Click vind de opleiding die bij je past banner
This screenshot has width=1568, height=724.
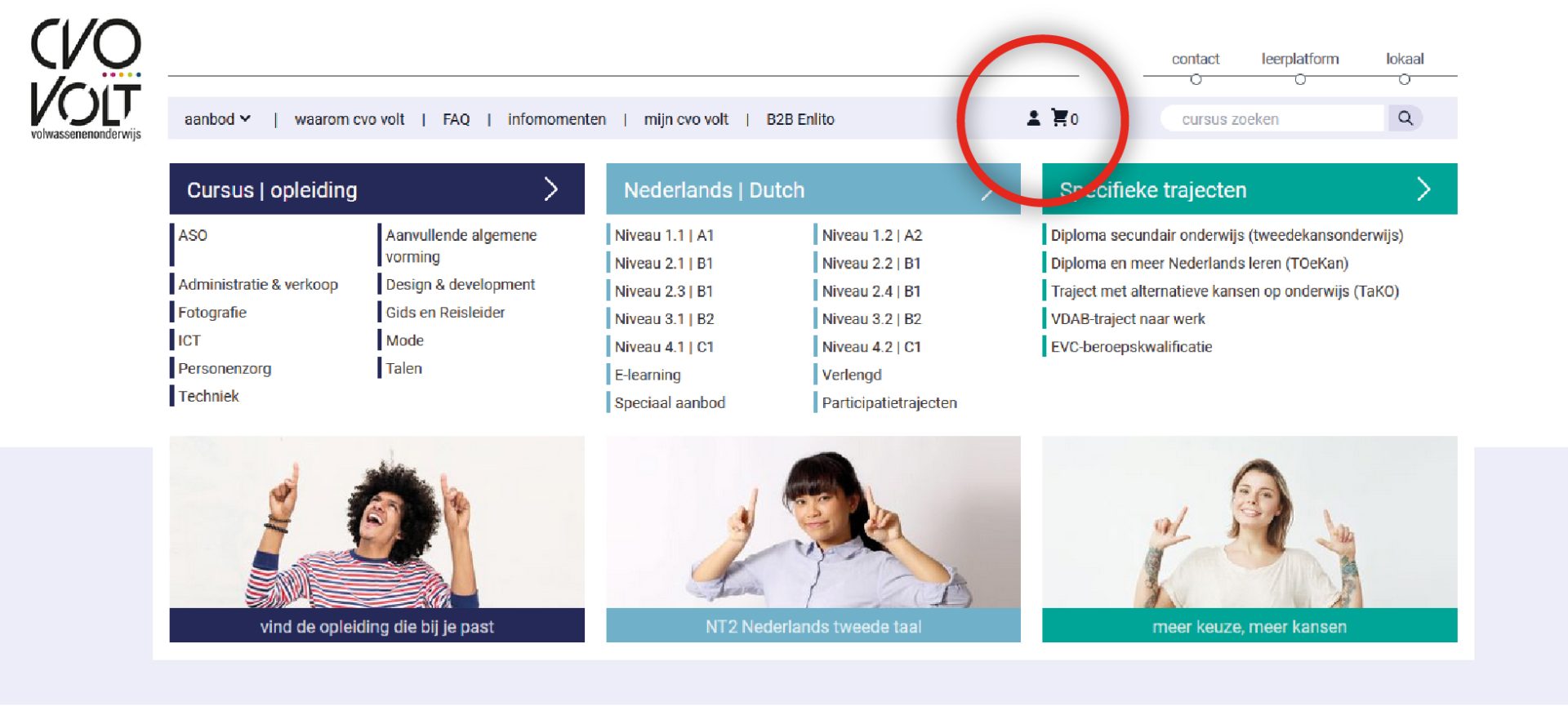(376, 626)
